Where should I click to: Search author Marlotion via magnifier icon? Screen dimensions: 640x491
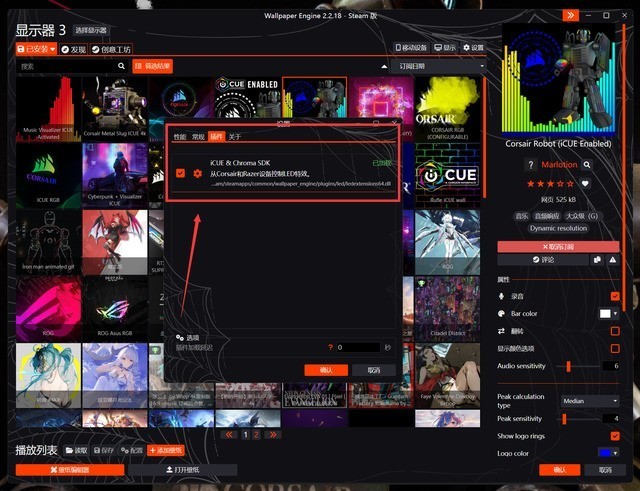[587, 165]
